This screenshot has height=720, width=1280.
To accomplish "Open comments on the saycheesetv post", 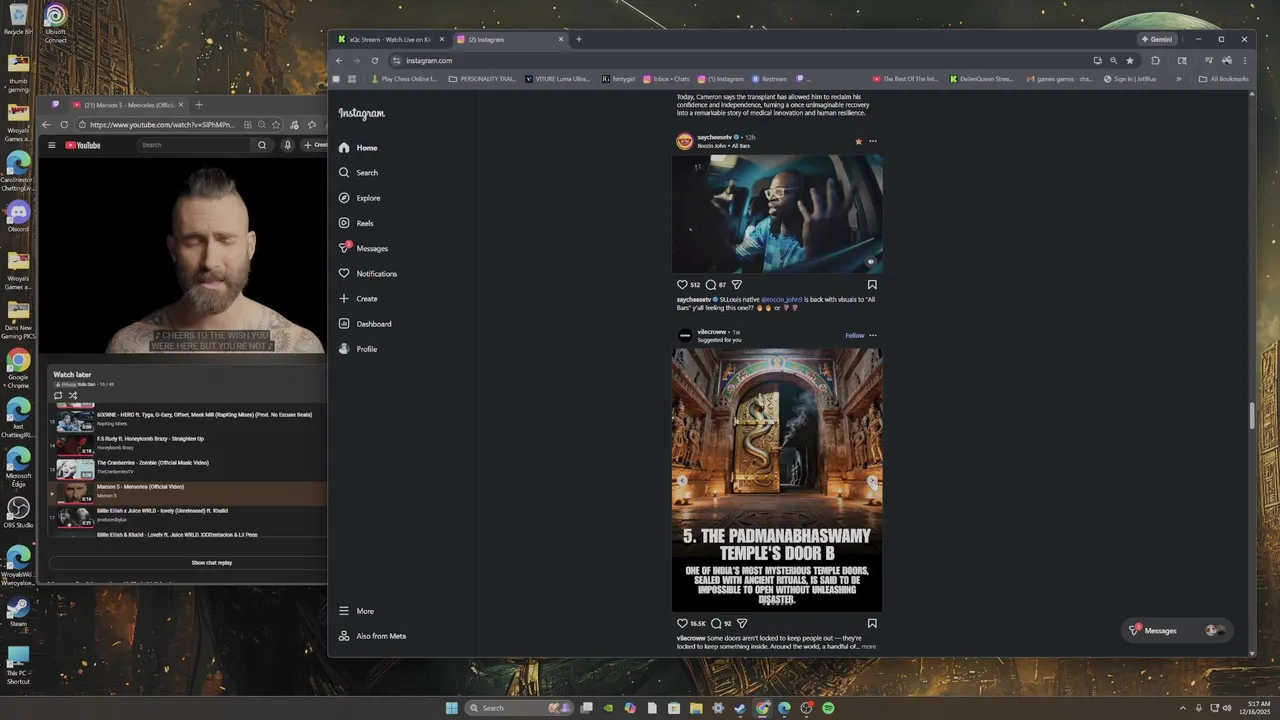I will pyautogui.click(x=711, y=285).
